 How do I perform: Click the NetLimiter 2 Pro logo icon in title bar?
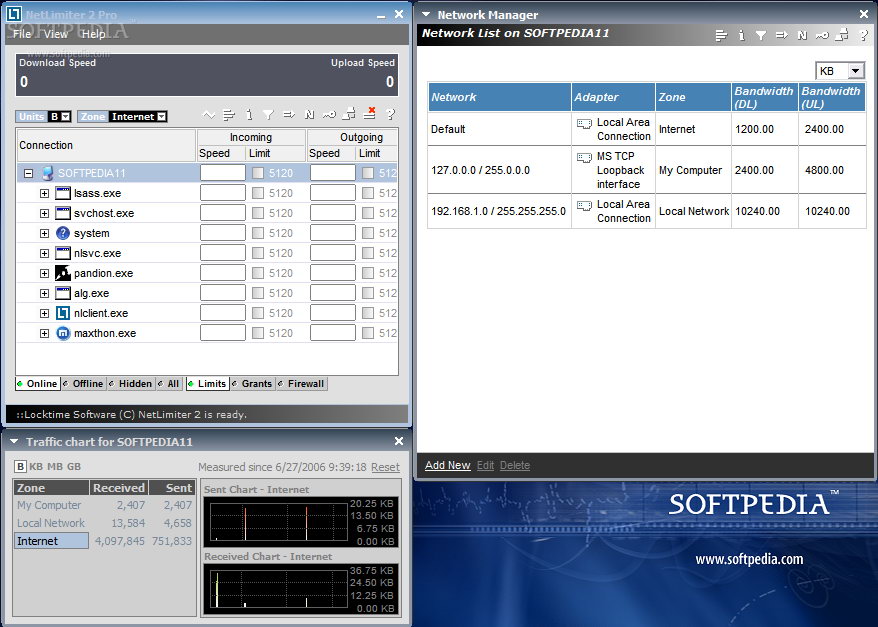point(13,14)
